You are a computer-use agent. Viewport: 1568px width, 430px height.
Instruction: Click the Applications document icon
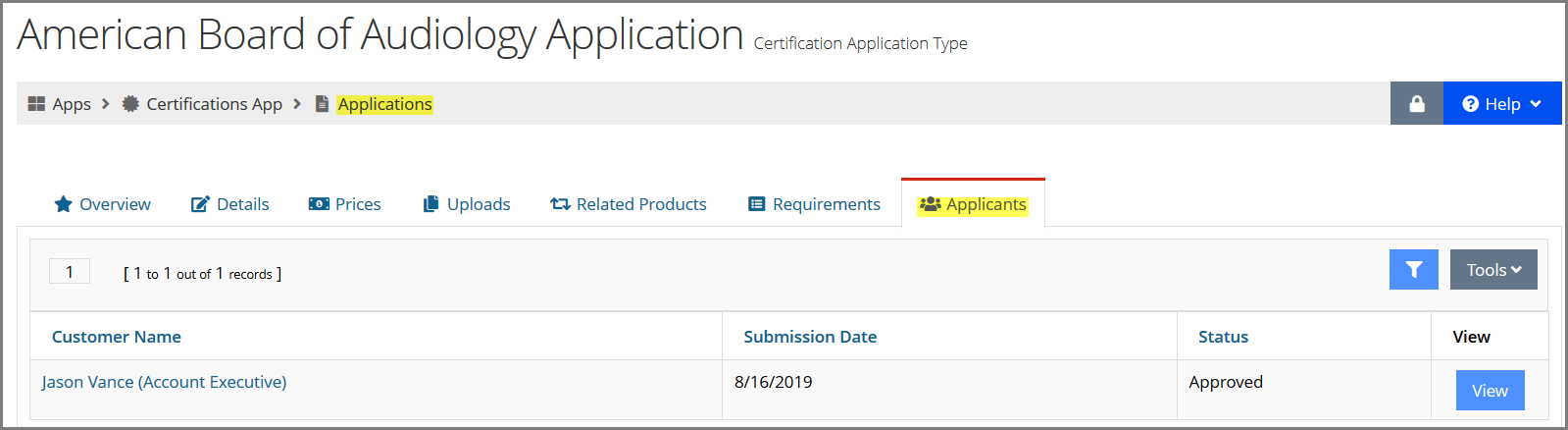coord(322,103)
